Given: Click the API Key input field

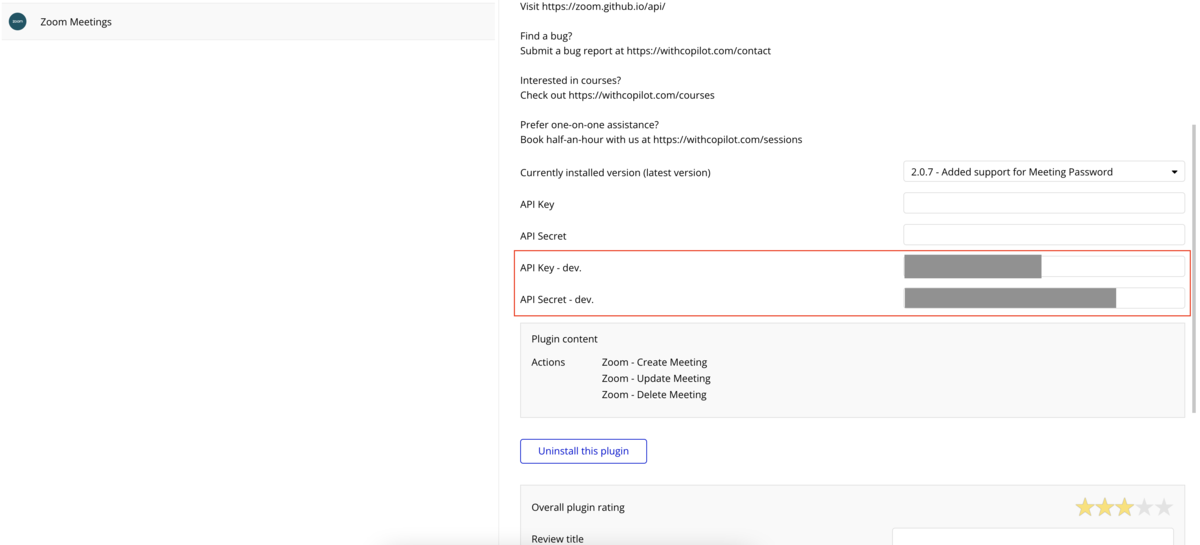Looking at the screenshot, I should (1044, 203).
